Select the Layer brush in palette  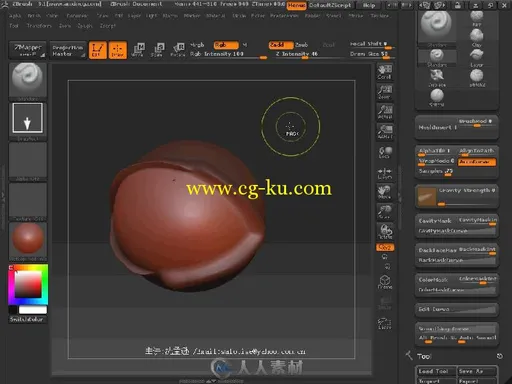click(x=477, y=58)
